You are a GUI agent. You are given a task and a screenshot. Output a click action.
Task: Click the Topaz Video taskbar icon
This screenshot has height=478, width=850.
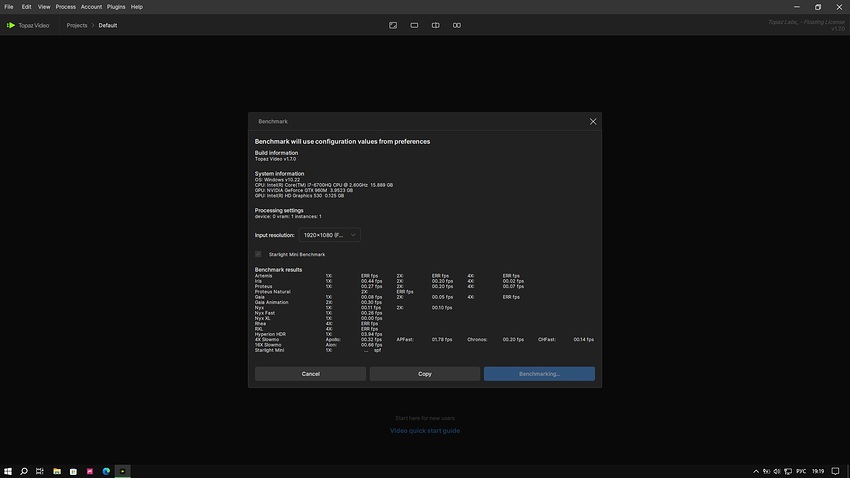coord(123,471)
